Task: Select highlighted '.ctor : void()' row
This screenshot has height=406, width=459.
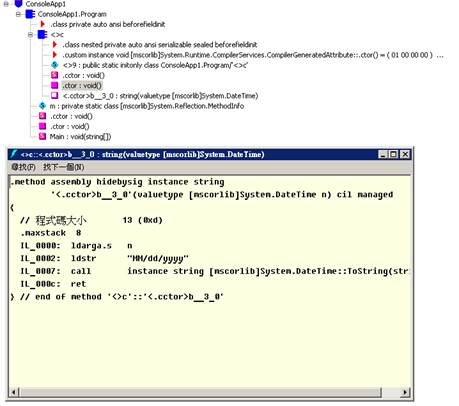Action: [82, 85]
